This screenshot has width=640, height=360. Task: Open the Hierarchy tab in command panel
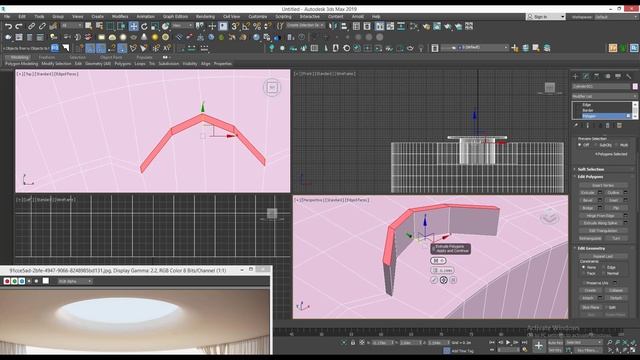(x=597, y=76)
